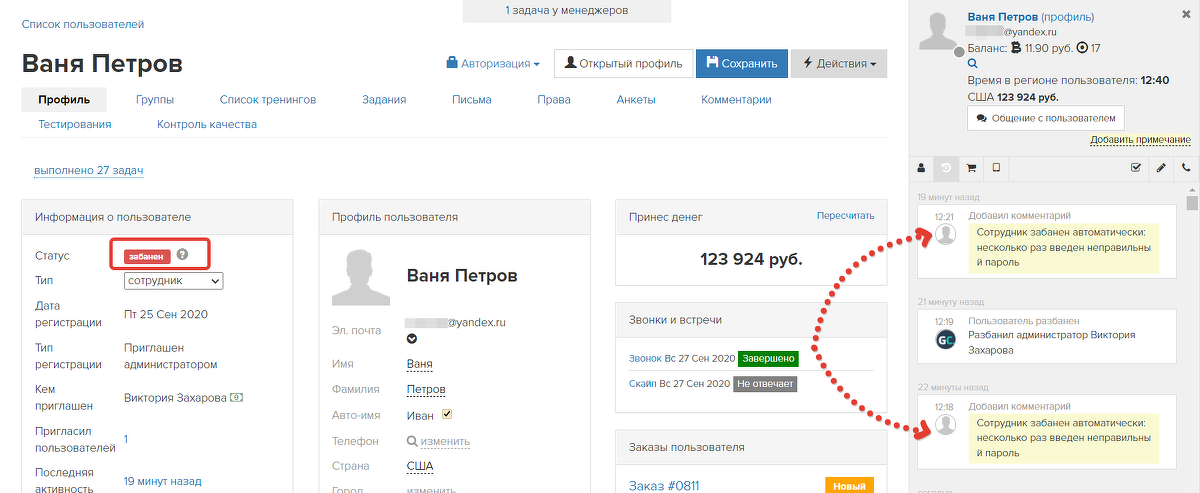Click the Добавить примечание link

tap(1140, 139)
